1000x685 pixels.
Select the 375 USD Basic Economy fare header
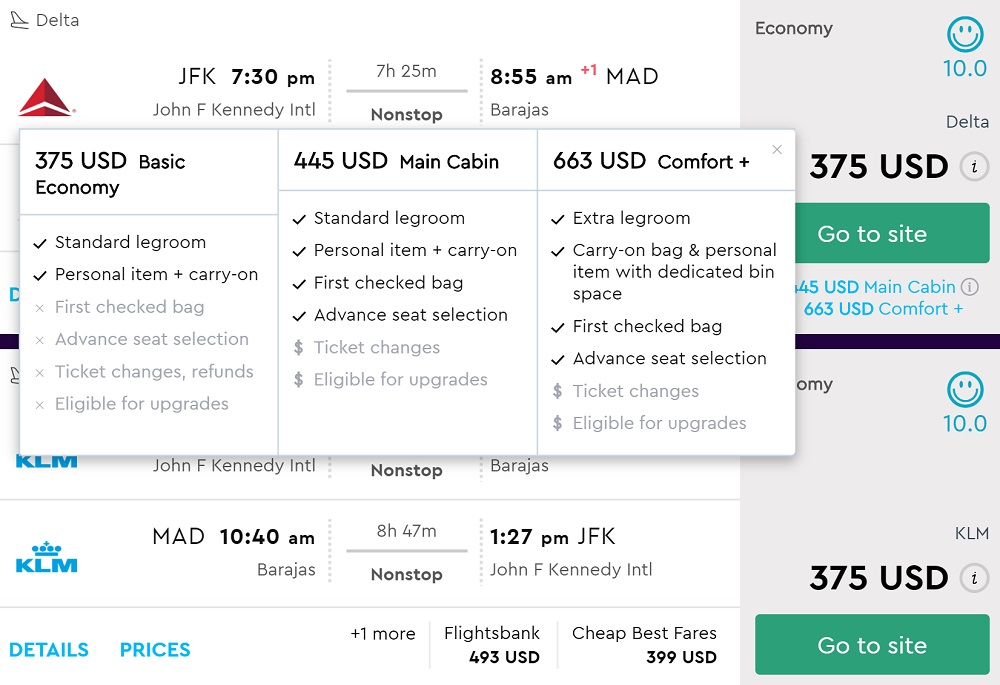pos(110,174)
